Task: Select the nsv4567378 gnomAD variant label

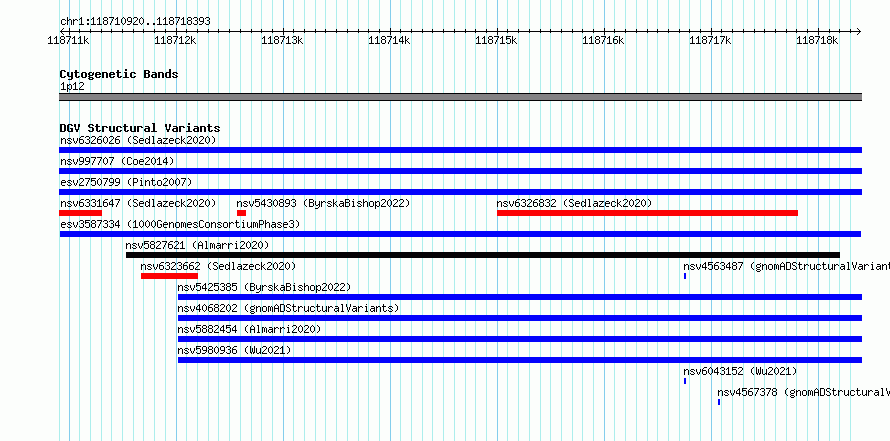Action: coord(803,392)
